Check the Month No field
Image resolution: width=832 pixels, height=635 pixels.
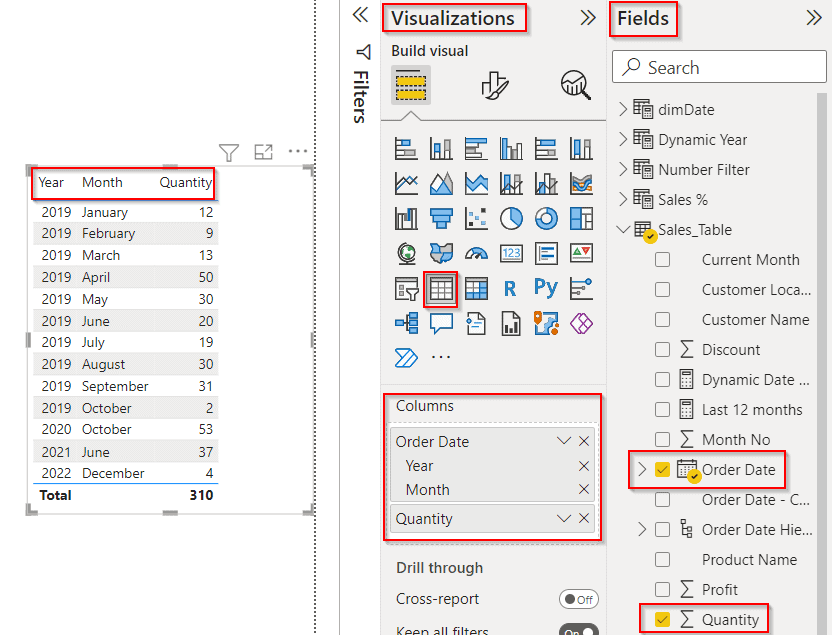pos(662,440)
